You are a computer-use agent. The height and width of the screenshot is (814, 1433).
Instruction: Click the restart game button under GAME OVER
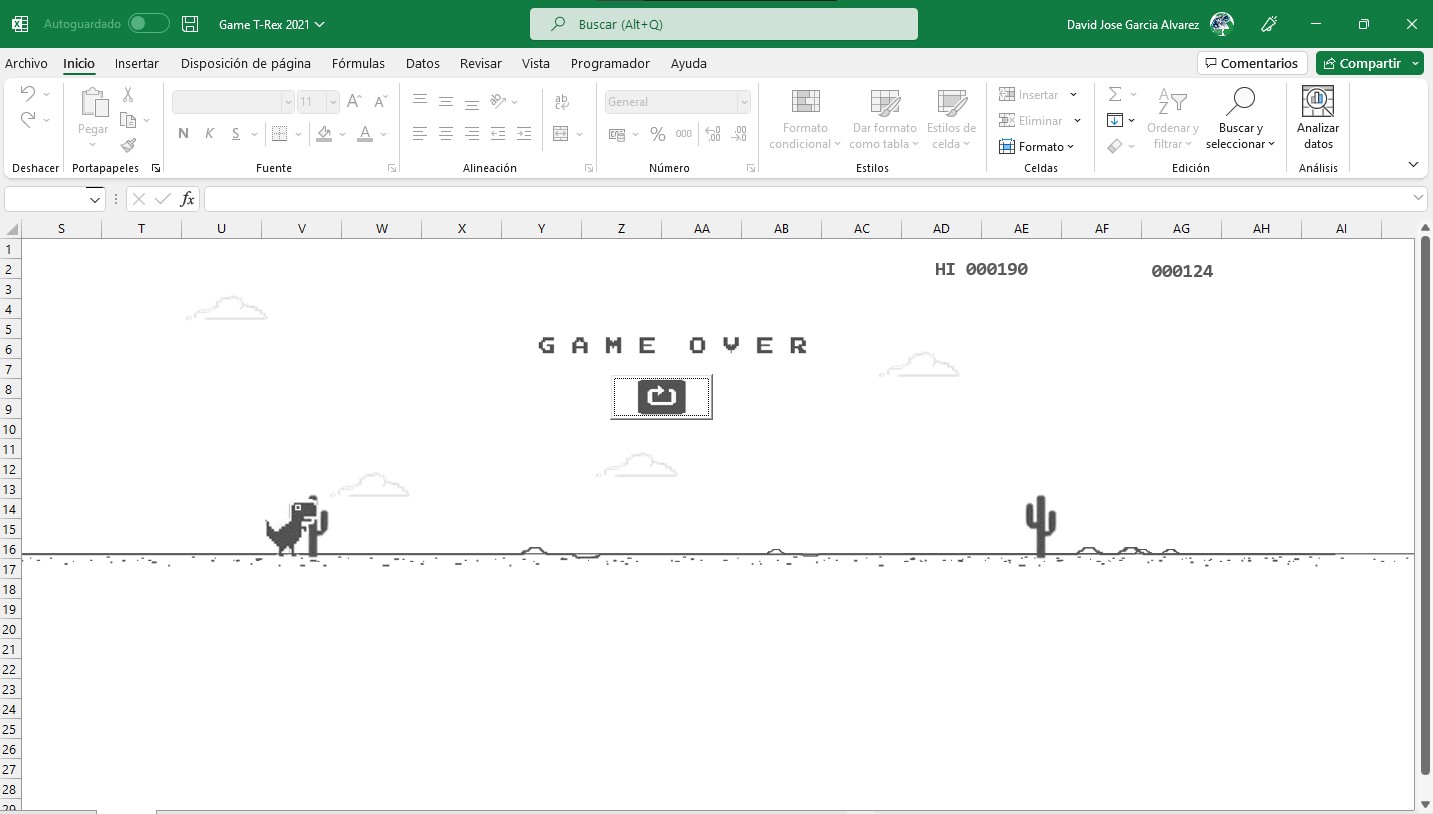[x=661, y=397]
